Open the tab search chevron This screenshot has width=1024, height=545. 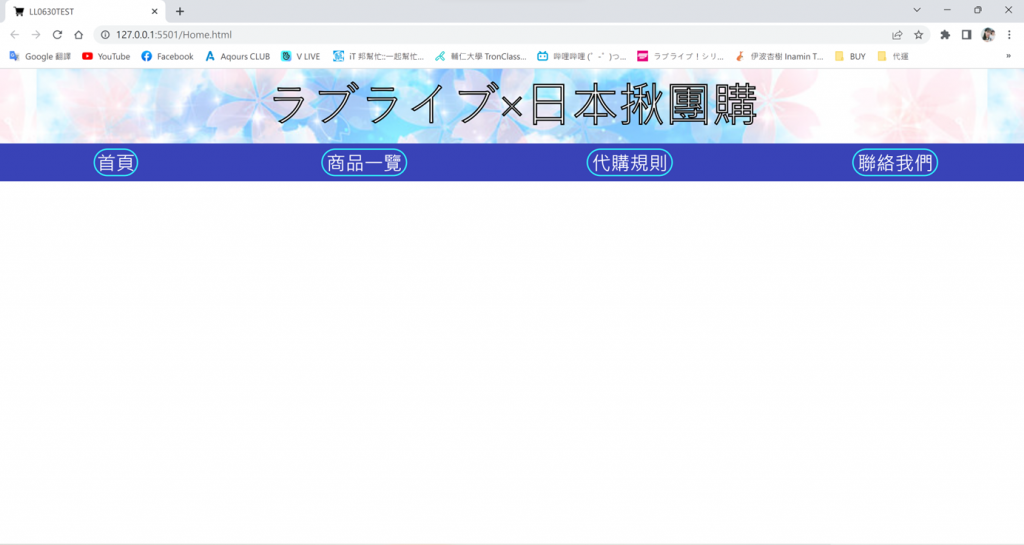[917, 10]
